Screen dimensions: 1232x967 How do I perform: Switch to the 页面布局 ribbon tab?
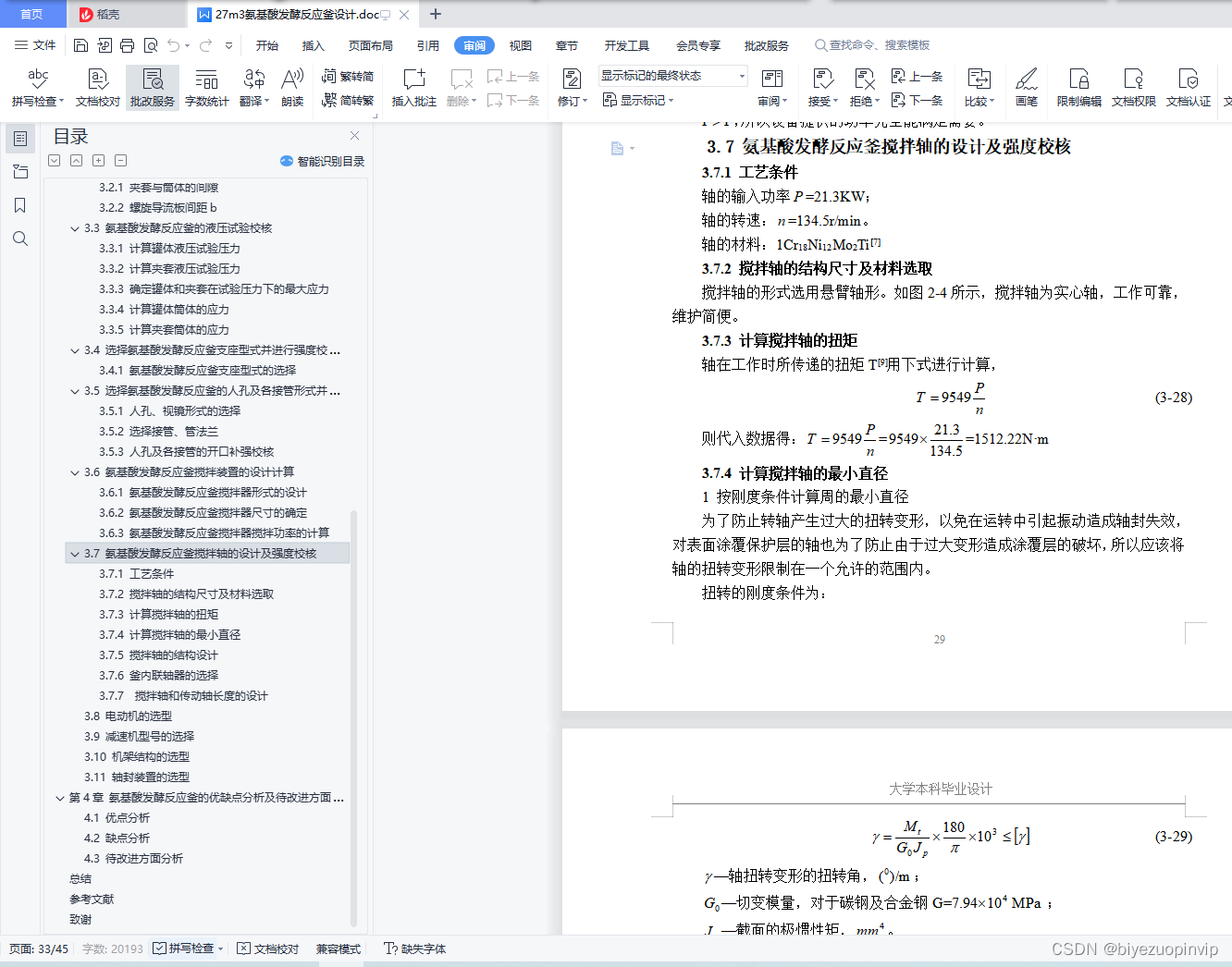coord(371,45)
